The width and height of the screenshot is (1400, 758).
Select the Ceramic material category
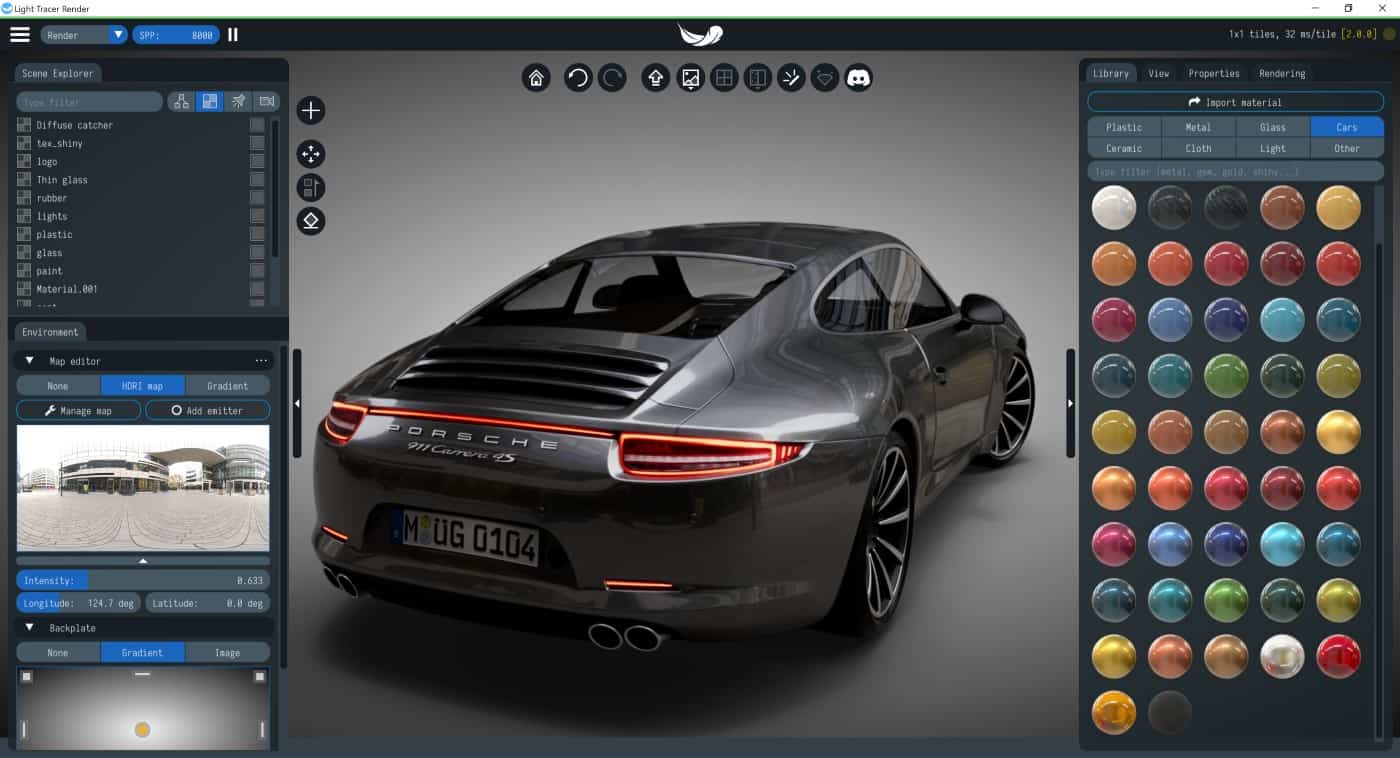point(1124,148)
